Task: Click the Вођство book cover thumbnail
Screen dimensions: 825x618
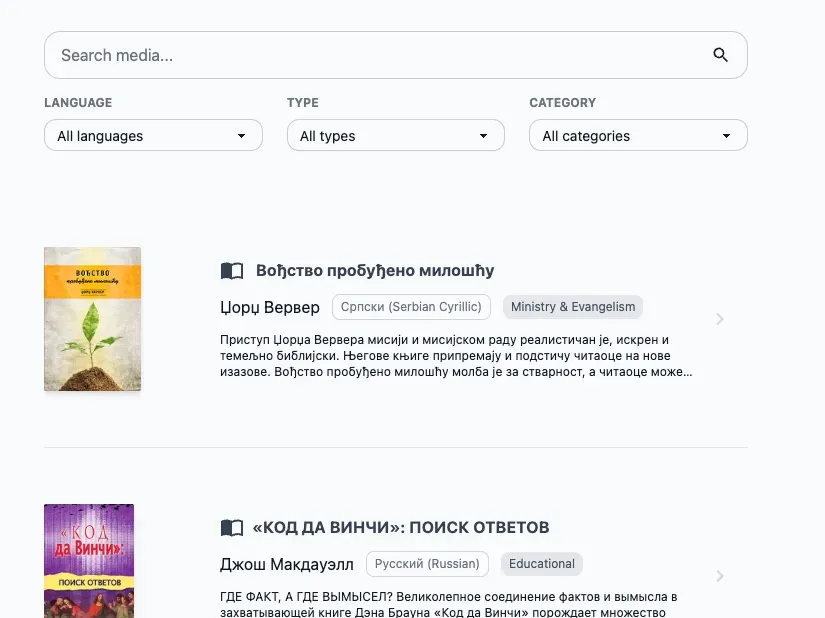Action: [x=92, y=318]
